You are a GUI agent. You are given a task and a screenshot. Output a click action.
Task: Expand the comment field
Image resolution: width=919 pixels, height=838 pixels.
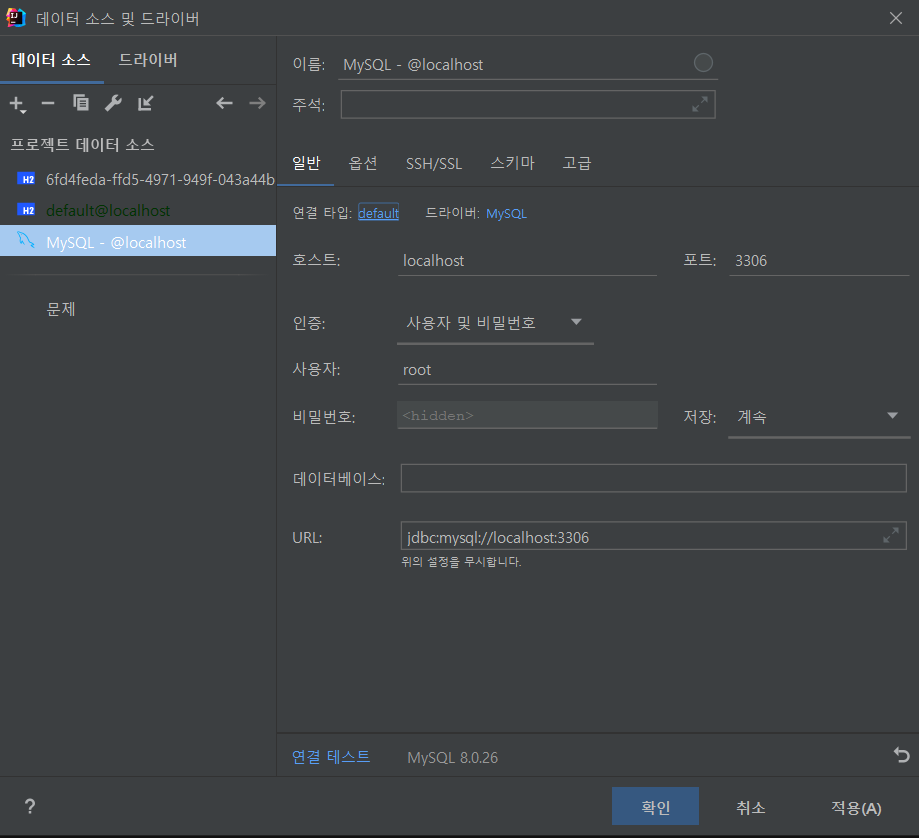pyautogui.click(x=700, y=104)
